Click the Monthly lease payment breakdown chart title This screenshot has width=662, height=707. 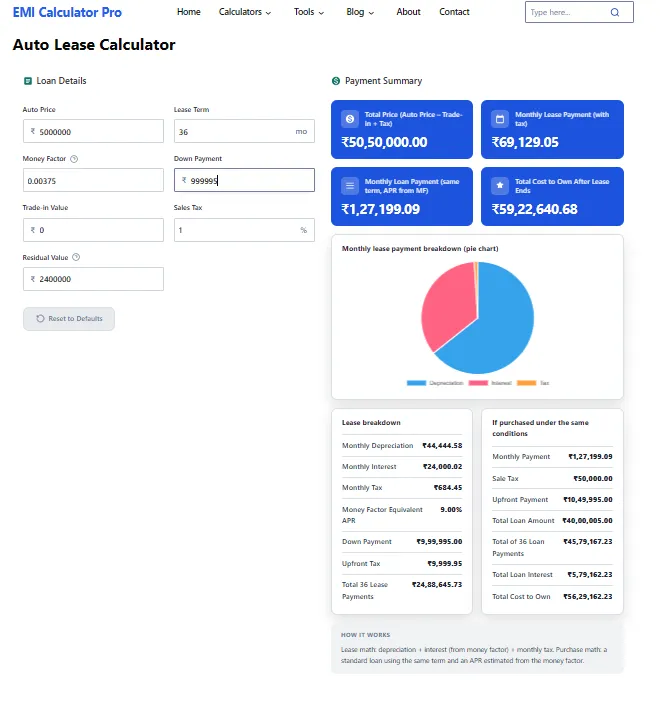click(420, 248)
